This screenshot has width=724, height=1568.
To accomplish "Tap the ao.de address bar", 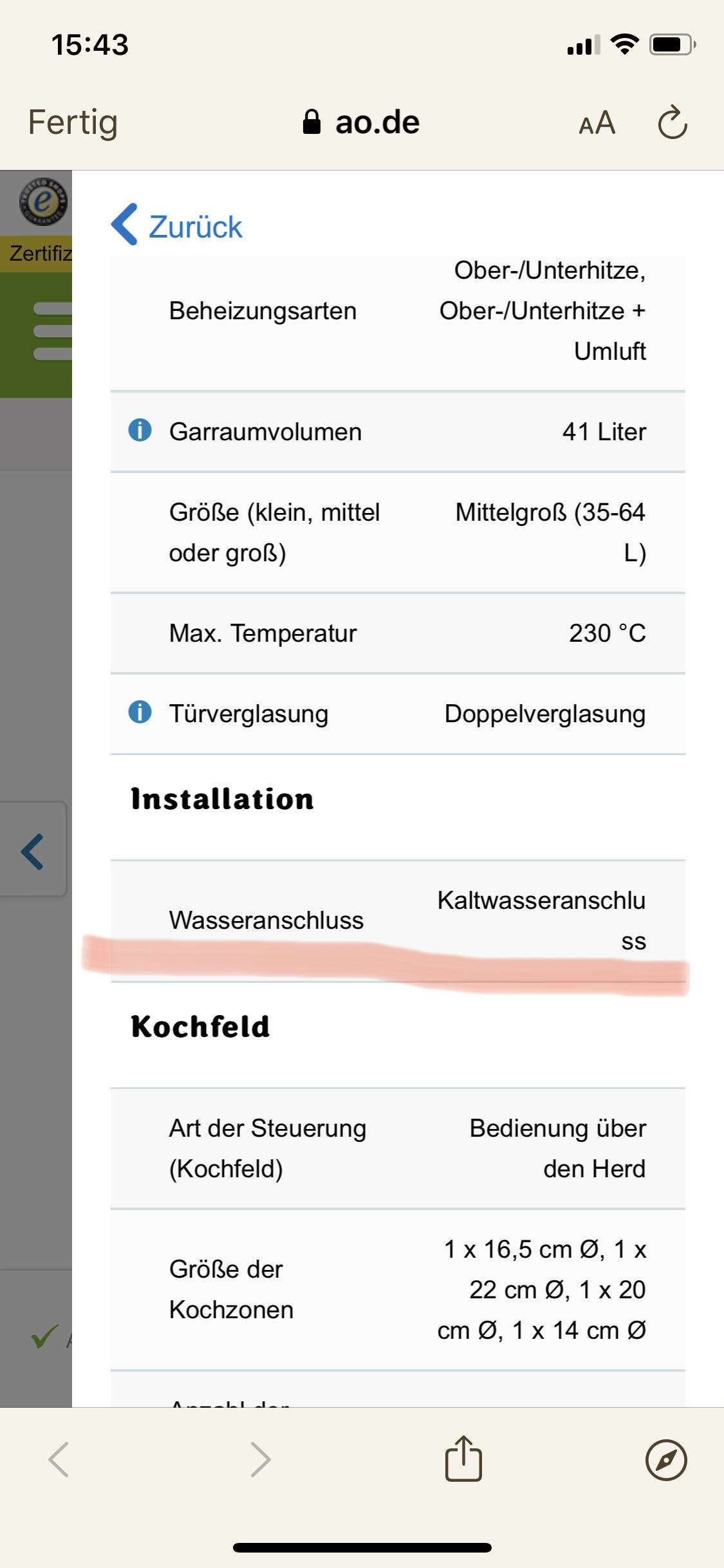I will coord(361,122).
